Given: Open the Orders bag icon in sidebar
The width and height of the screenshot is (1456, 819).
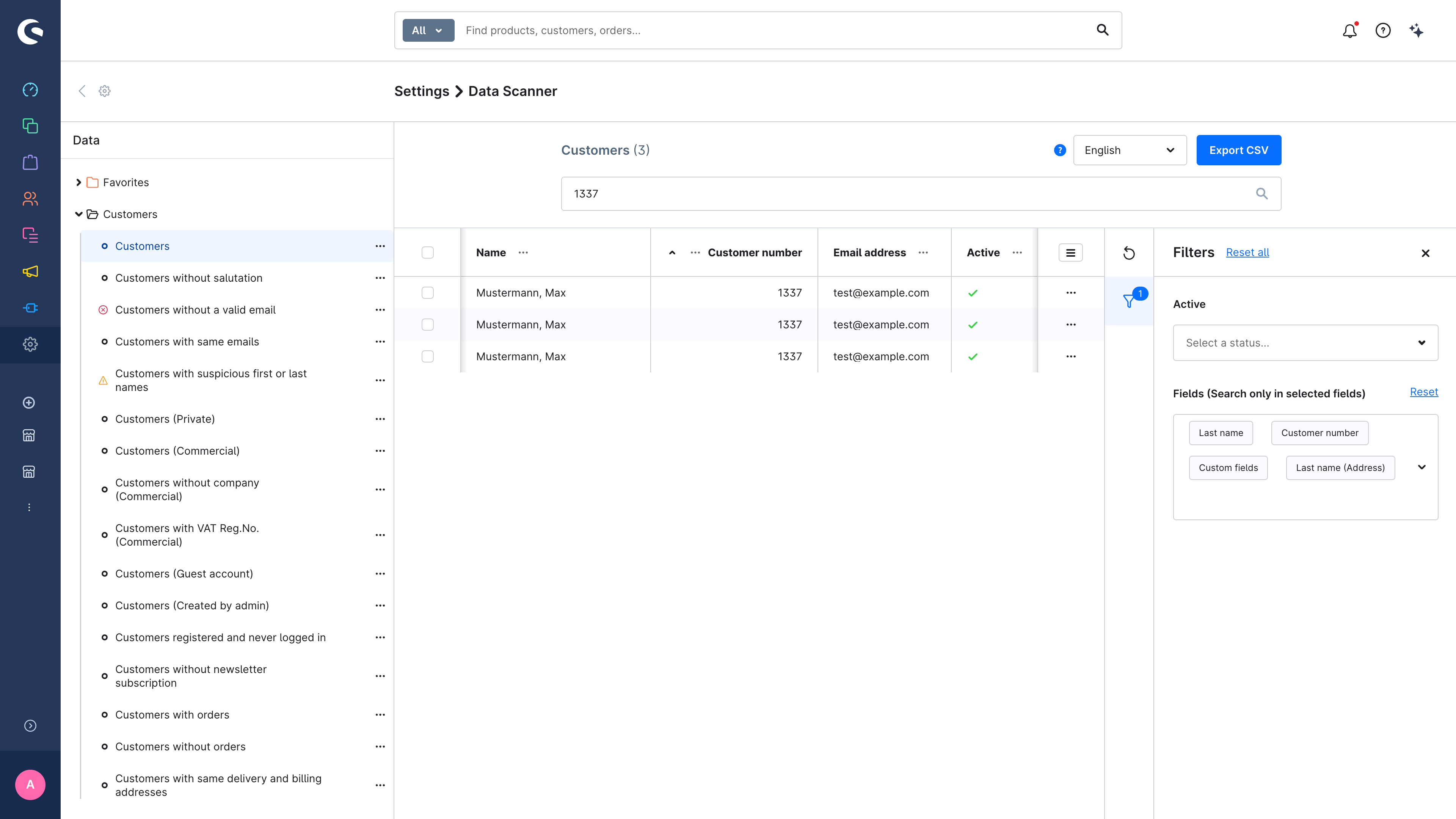Looking at the screenshot, I should (30, 163).
